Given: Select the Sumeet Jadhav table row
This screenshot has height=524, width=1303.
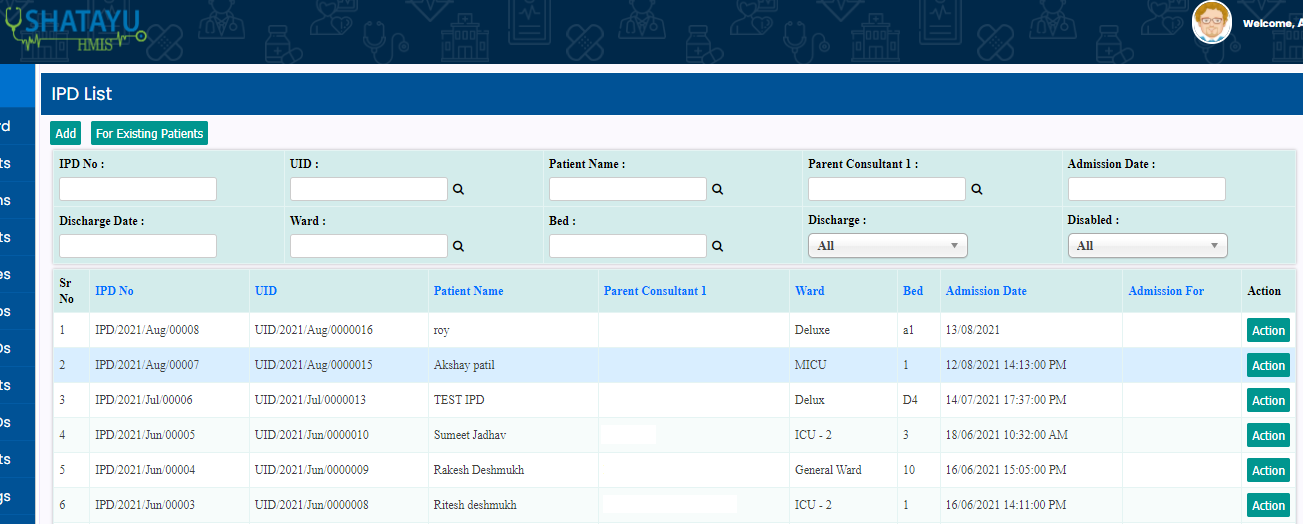Looking at the screenshot, I should 468,435.
